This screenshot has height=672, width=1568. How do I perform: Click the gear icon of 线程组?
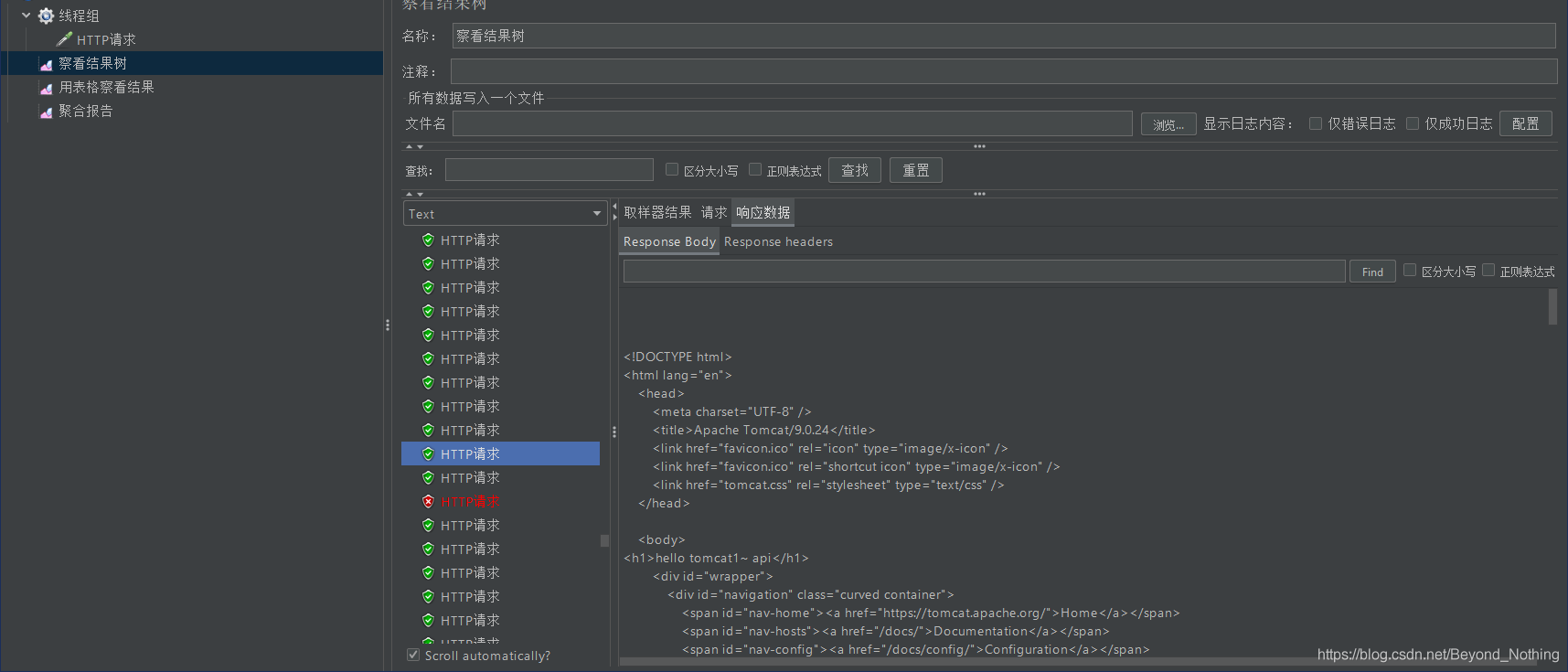click(x=46, y=16)
